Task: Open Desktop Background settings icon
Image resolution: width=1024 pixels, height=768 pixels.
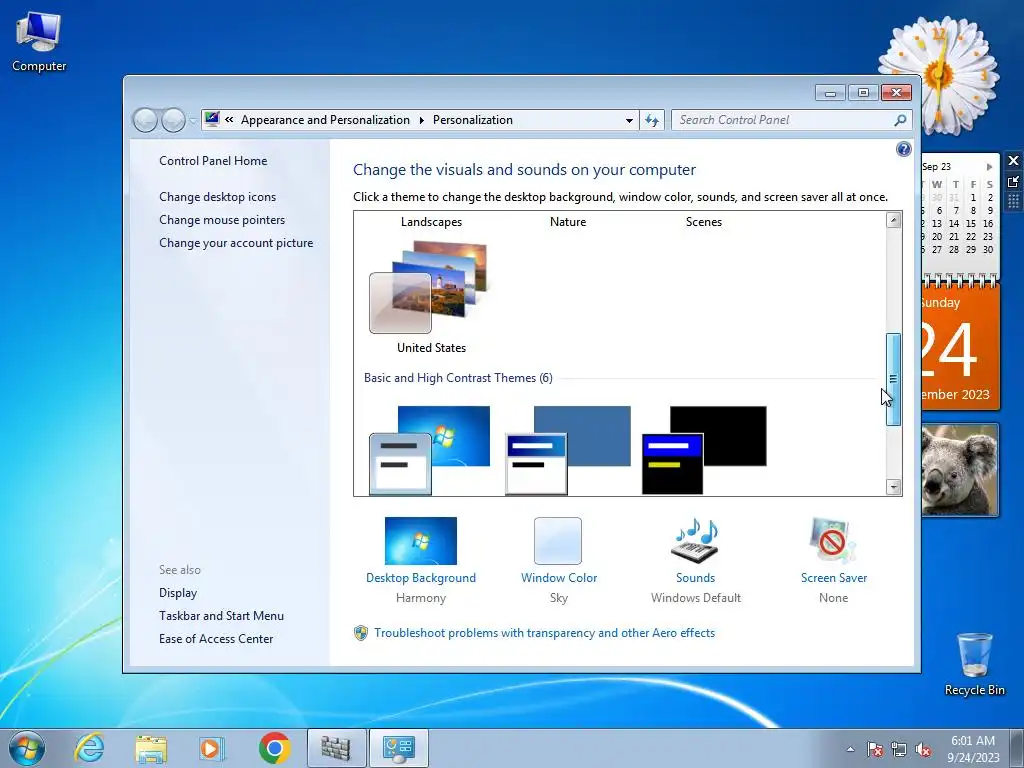Action: (421, 541)
